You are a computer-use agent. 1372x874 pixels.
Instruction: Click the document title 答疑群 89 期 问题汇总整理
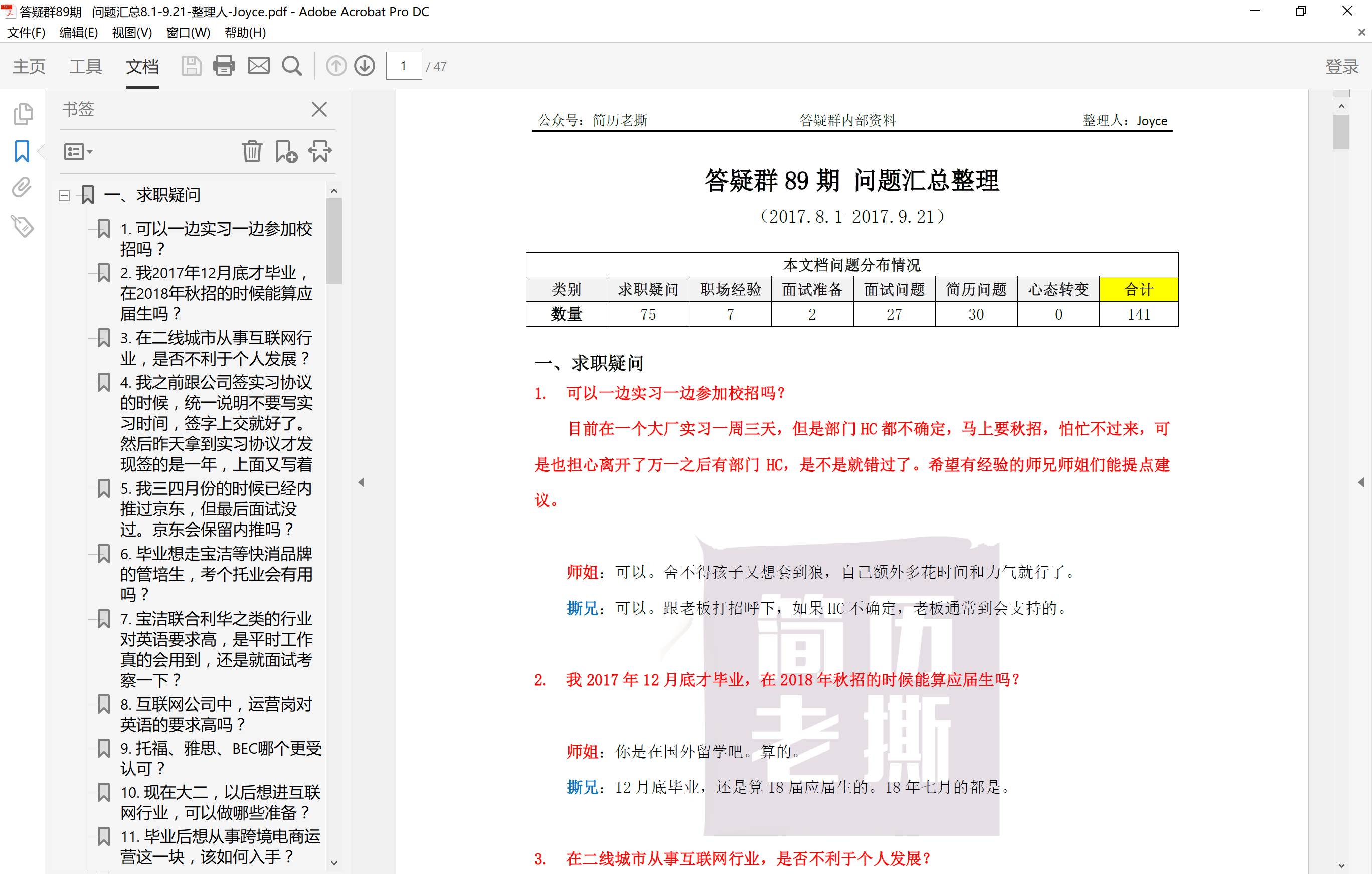[852, 180]
